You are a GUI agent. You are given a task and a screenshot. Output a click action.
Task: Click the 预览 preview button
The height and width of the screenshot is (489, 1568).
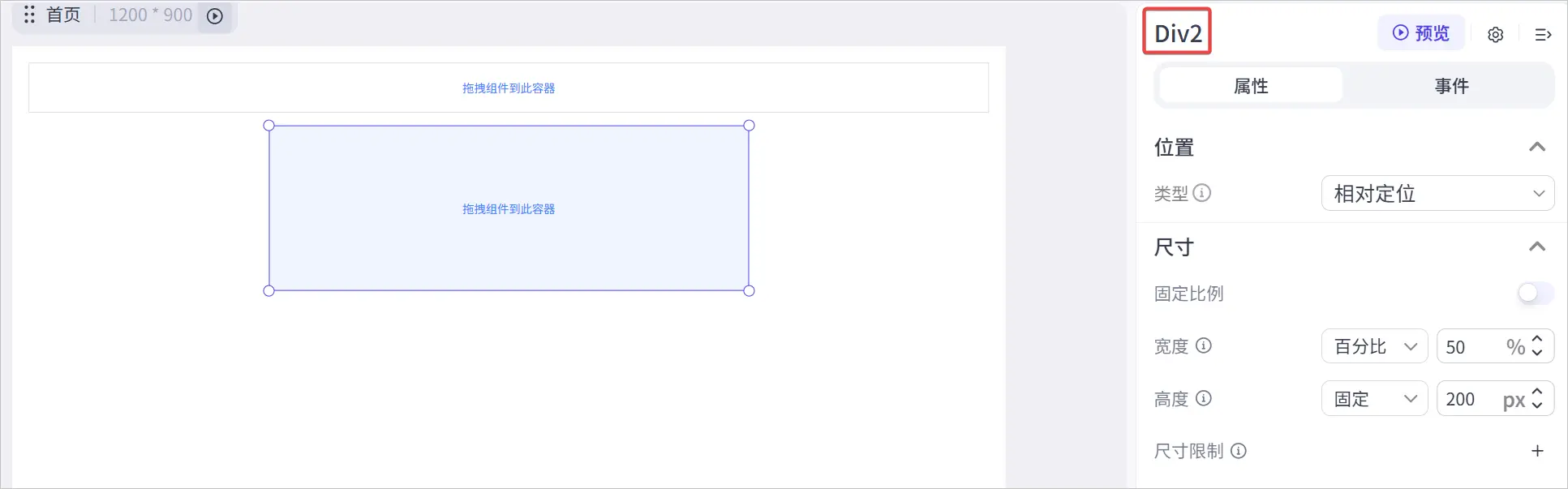pyautogui.click(x=1421, y=33)
